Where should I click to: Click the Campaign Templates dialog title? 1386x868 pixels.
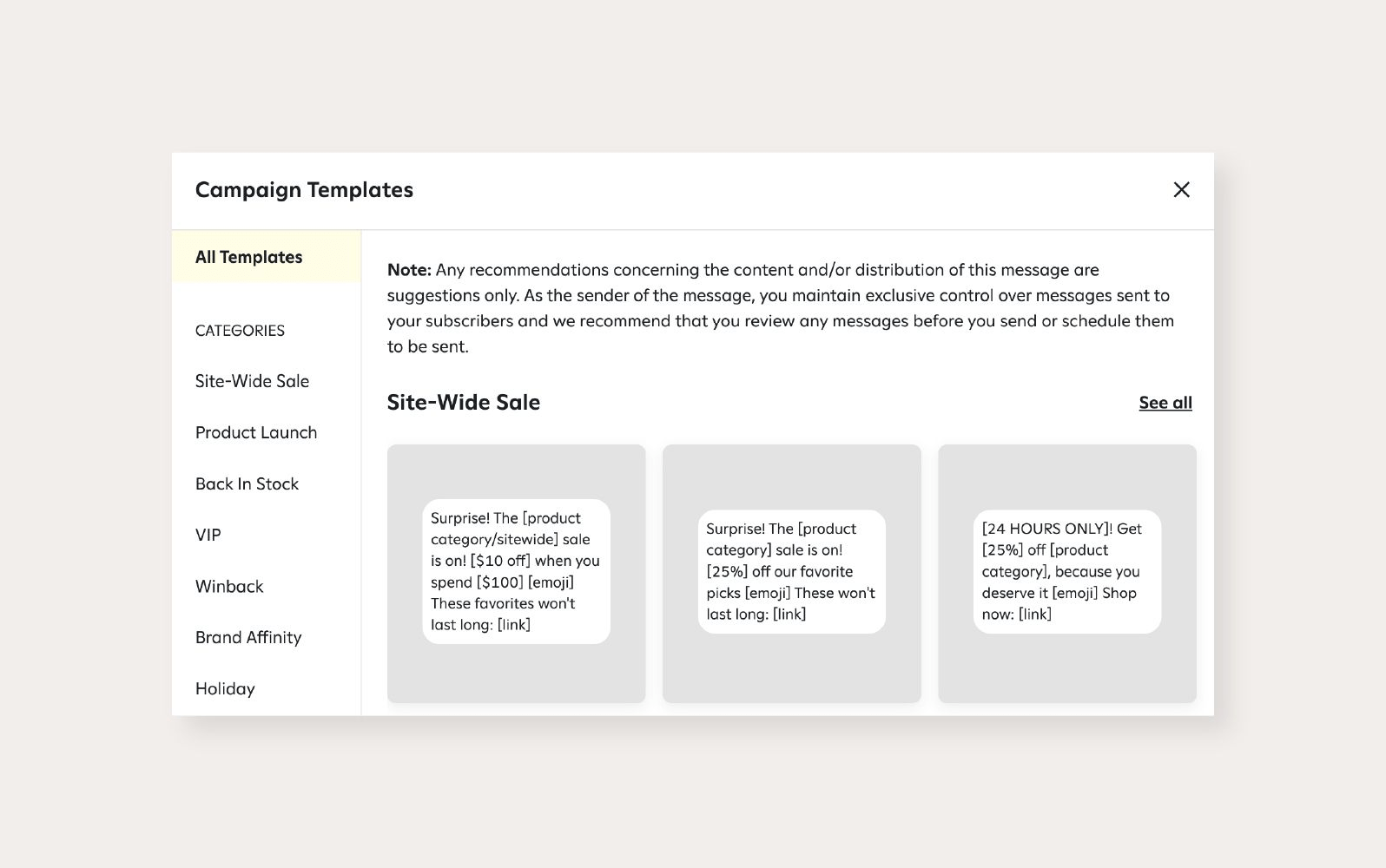pyautogui.click(x=304, y=190)
